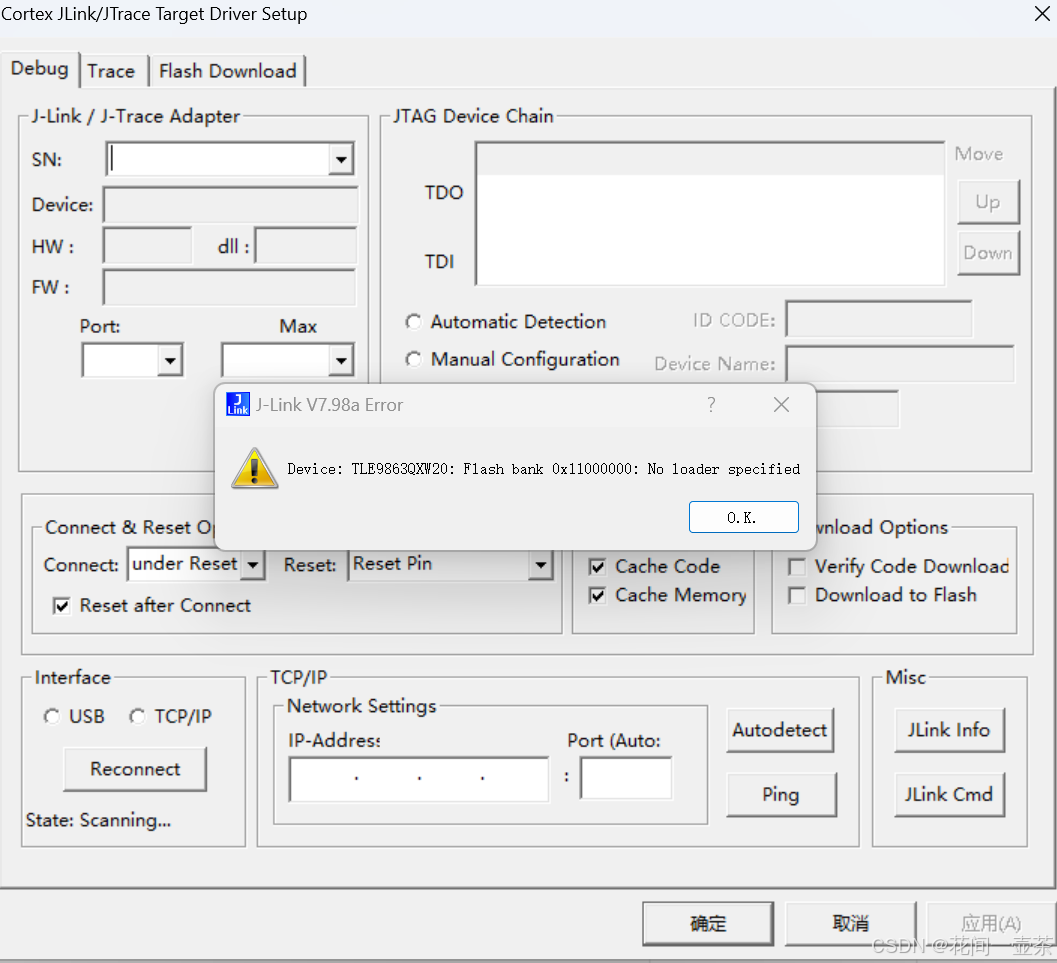Switch to the Debug tab

(40, 69)
